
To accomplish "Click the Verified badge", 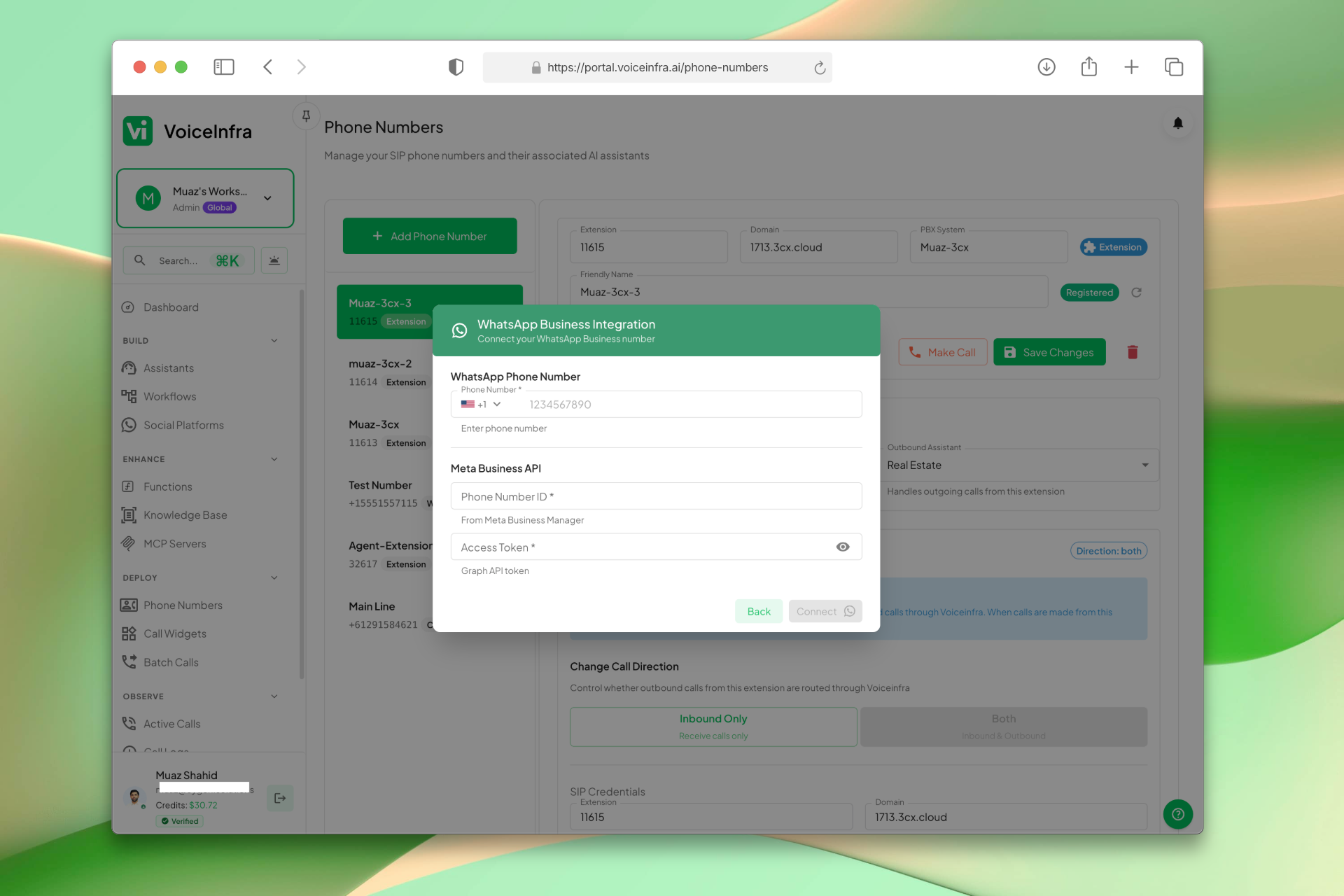I will pyautogui.click(x=180, y=821).
